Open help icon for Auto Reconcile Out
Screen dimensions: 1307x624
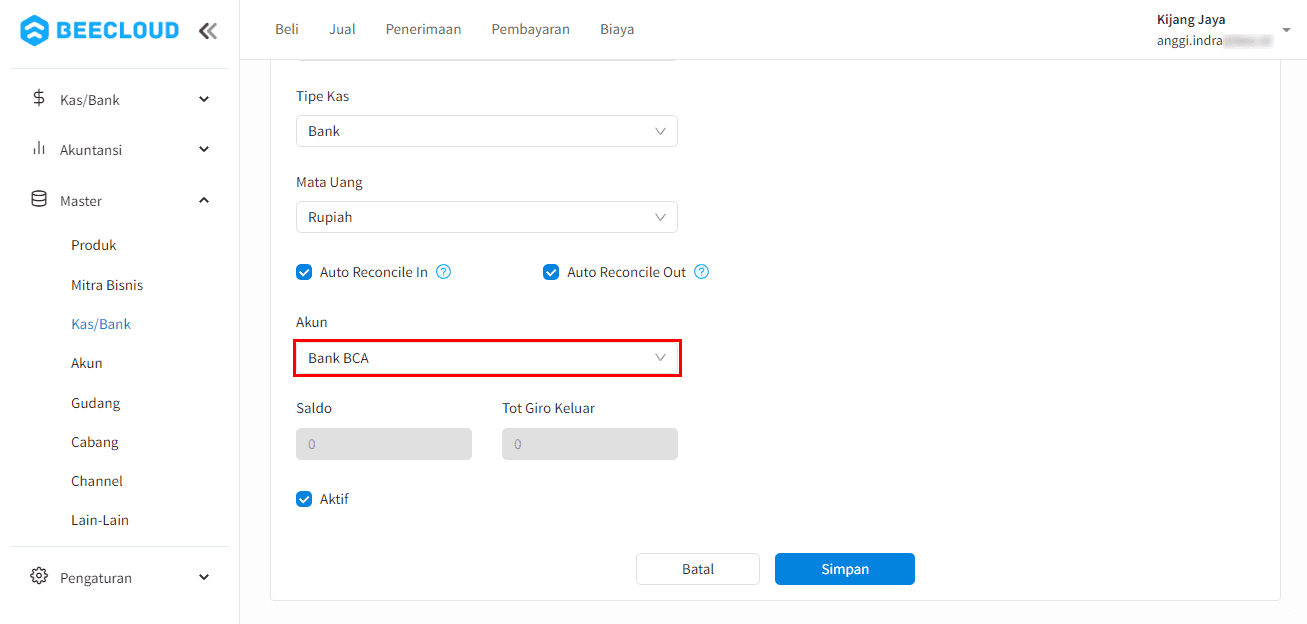pos(702,272)
